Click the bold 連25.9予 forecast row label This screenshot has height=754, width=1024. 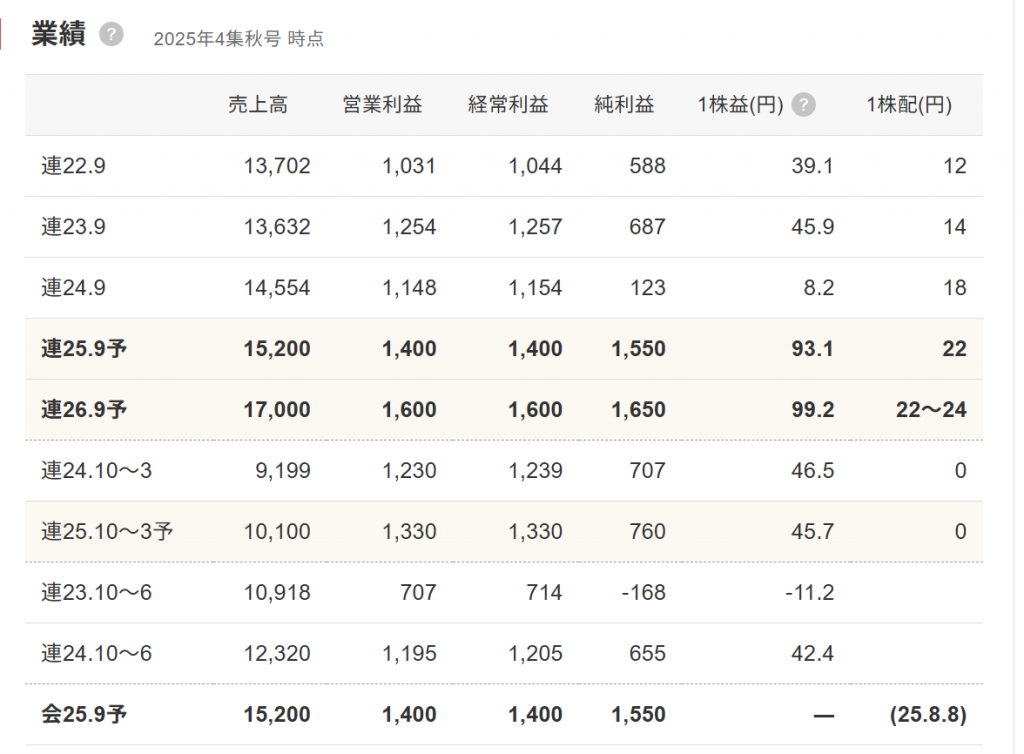pos(84,349)
